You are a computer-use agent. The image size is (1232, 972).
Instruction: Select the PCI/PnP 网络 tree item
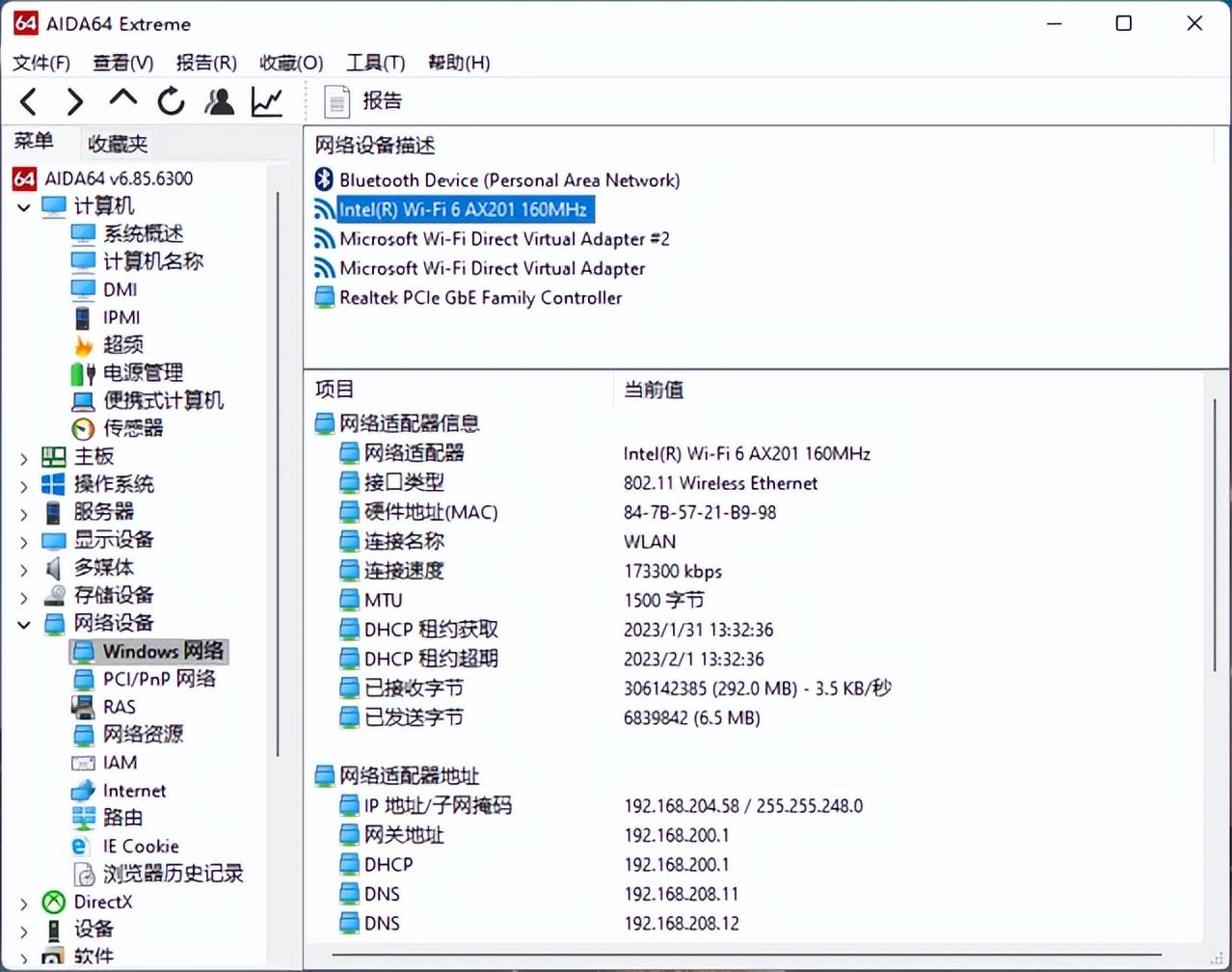[145, 679]
